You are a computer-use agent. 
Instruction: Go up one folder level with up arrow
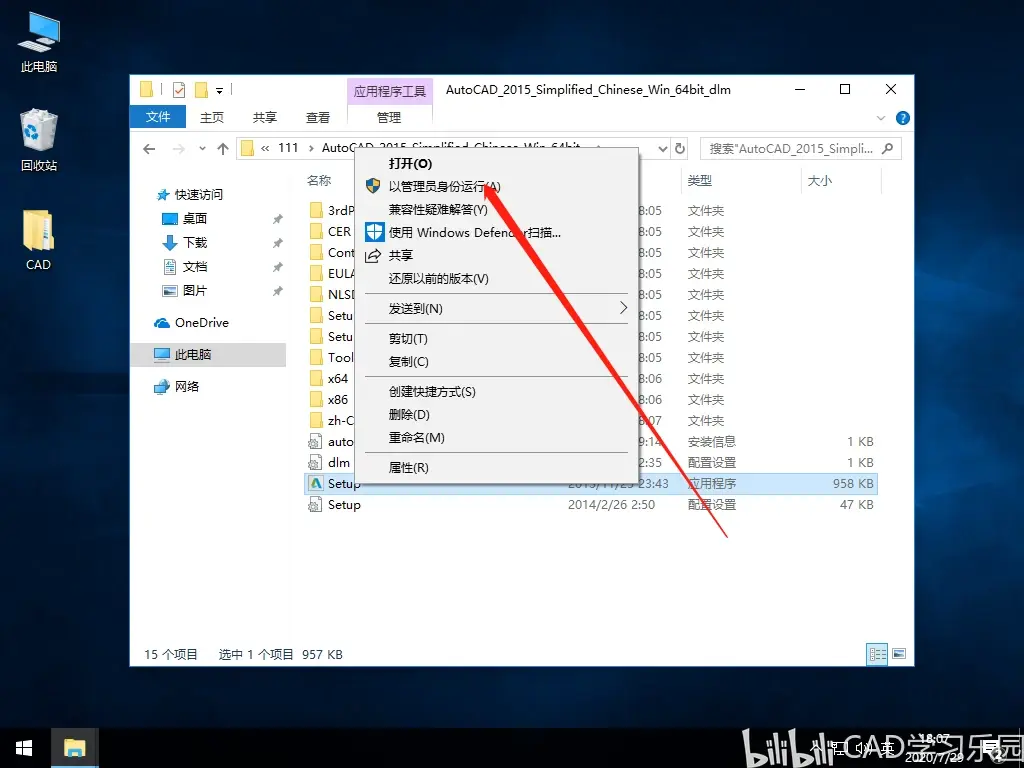click(223, 149)
